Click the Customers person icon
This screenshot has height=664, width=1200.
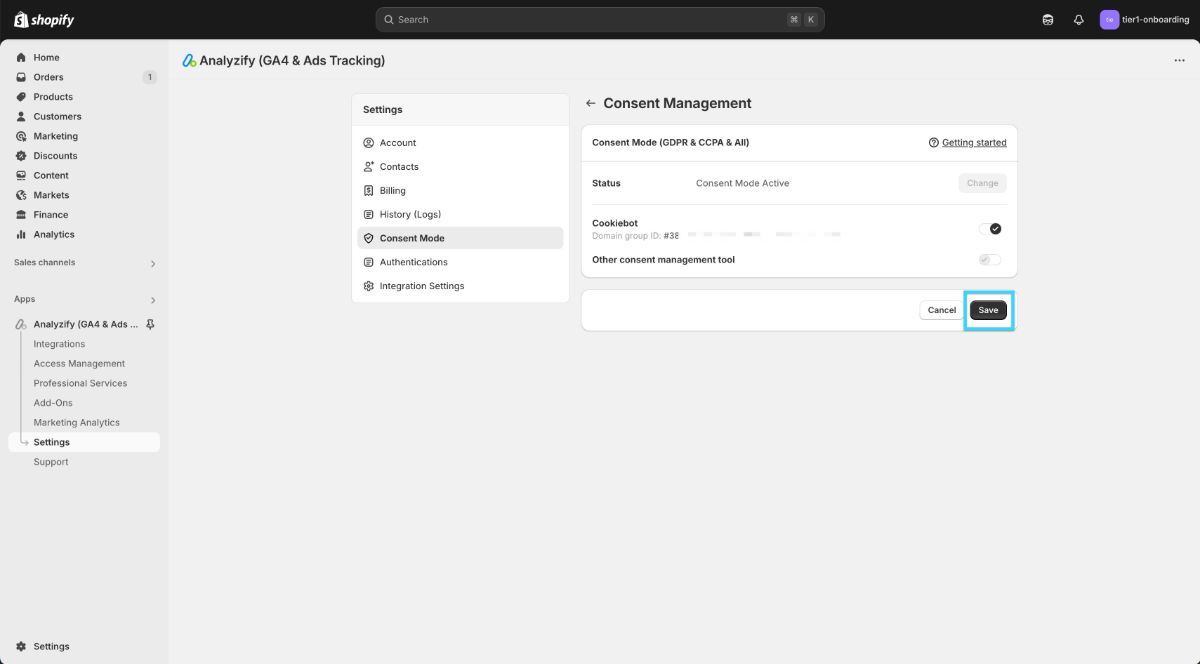pyautogui.click(x=21, y=117)
